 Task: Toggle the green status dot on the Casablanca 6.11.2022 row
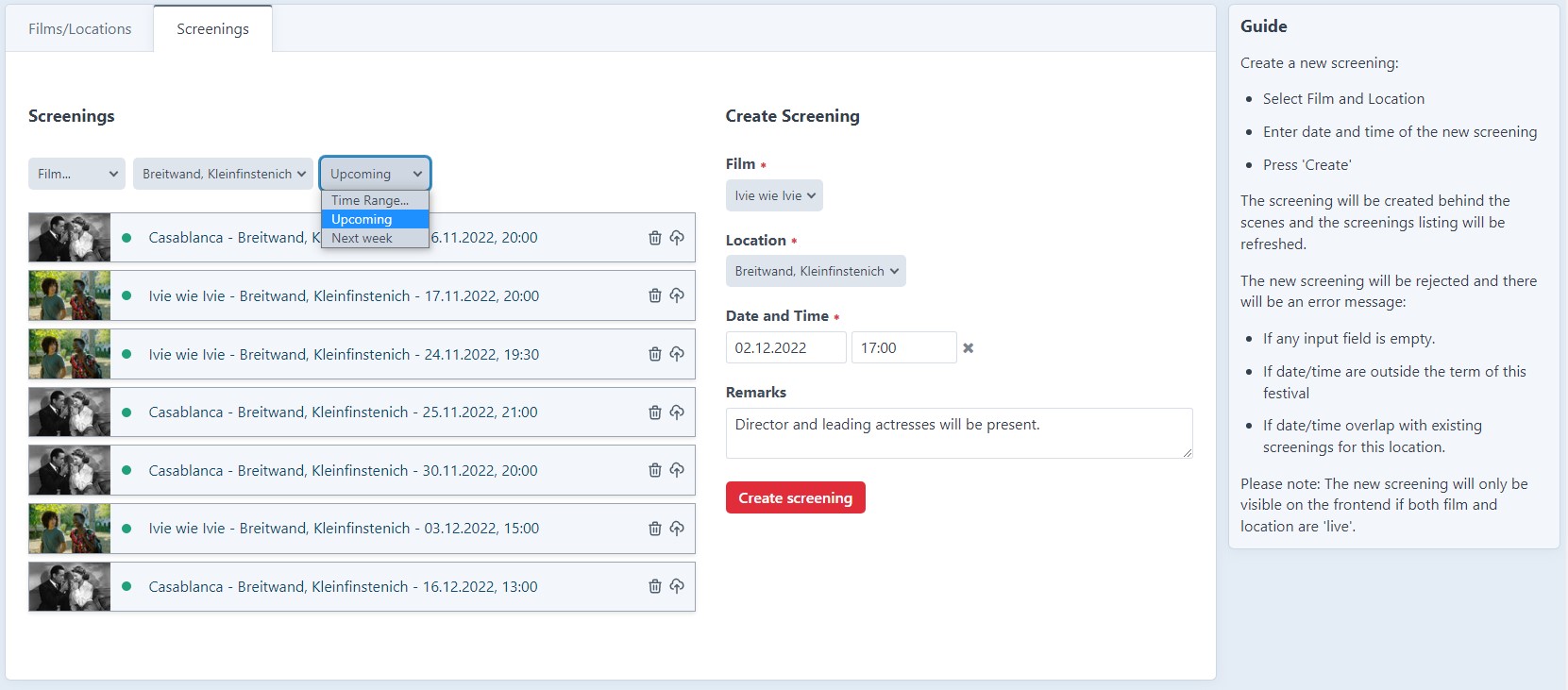coord(126,238)
